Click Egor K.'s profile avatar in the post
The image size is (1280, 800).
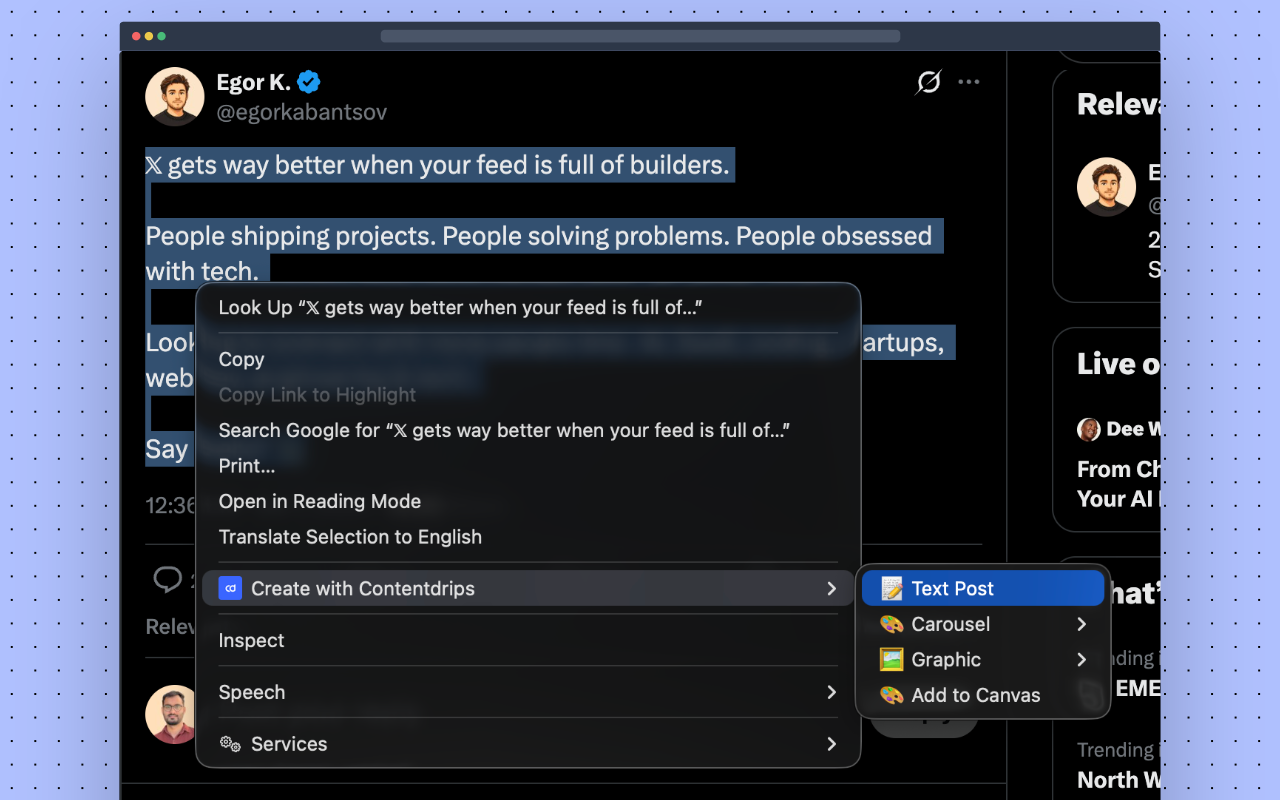tap(175, 97)
